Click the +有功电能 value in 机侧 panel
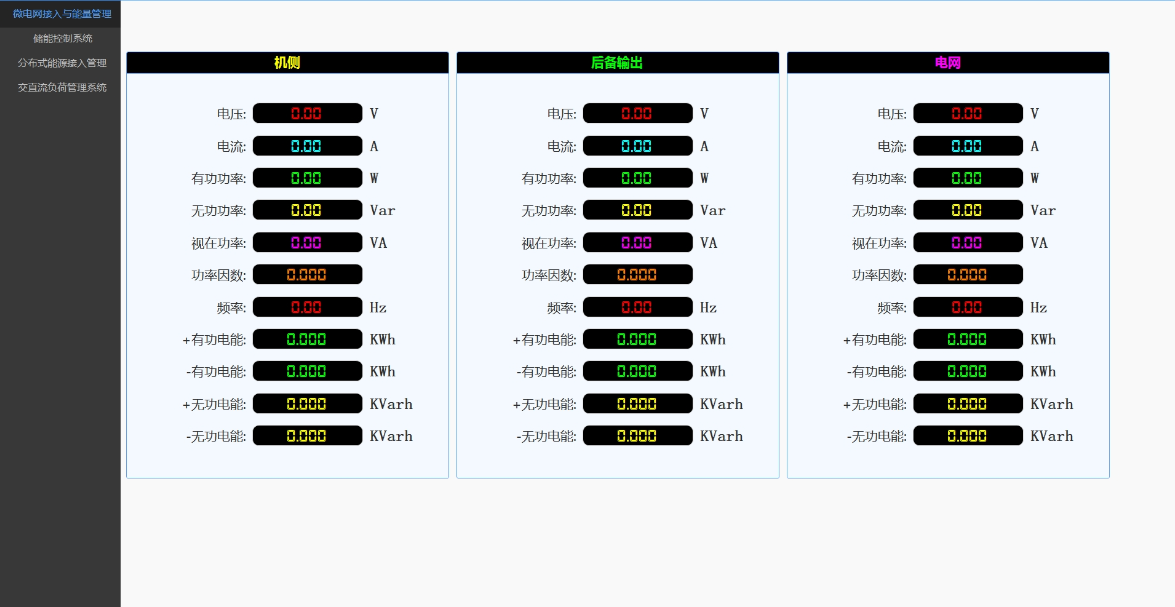 point(307,339)
